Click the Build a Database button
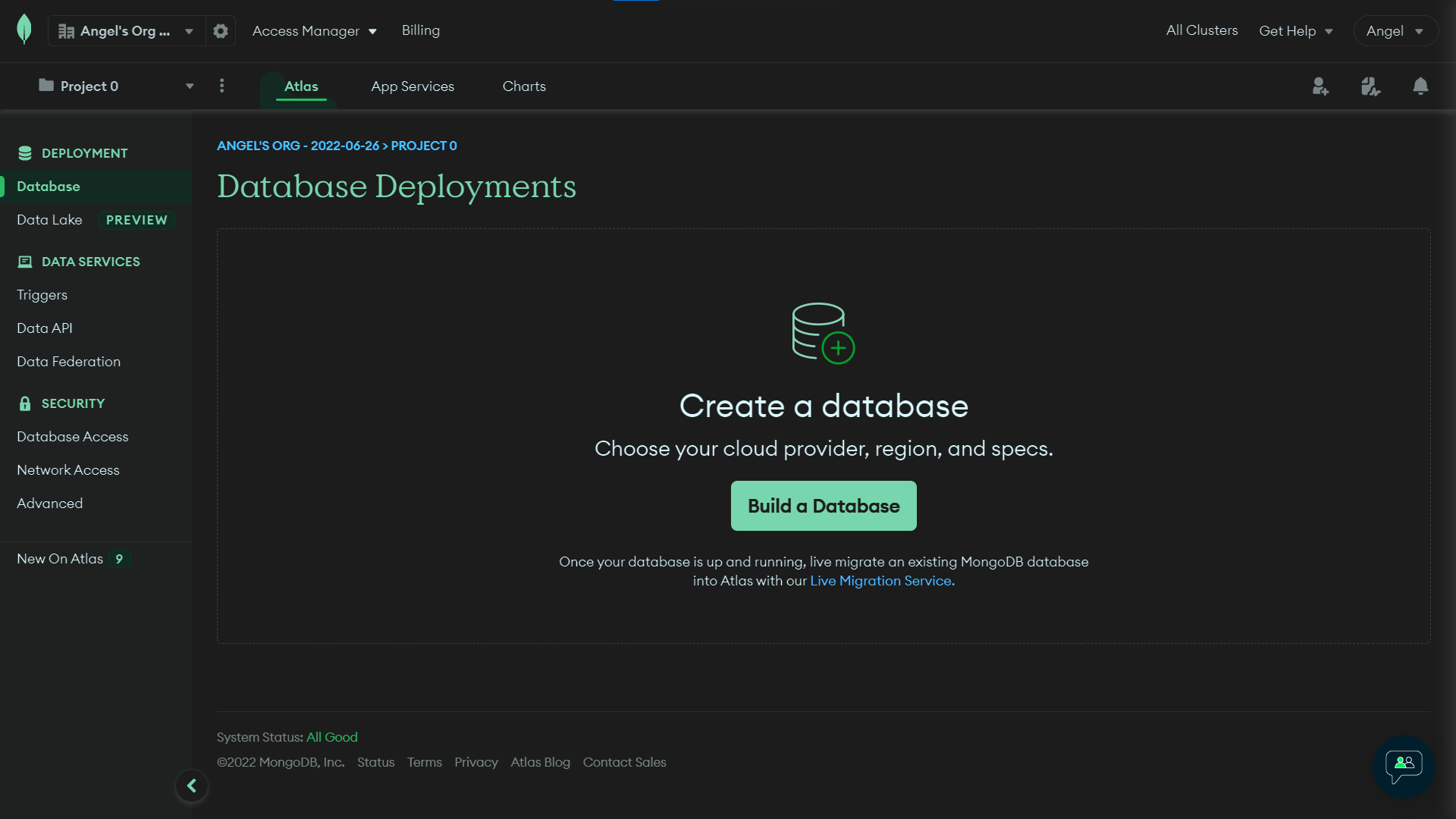This screenshot has width=1456, height=819. (x=823, y=505)
